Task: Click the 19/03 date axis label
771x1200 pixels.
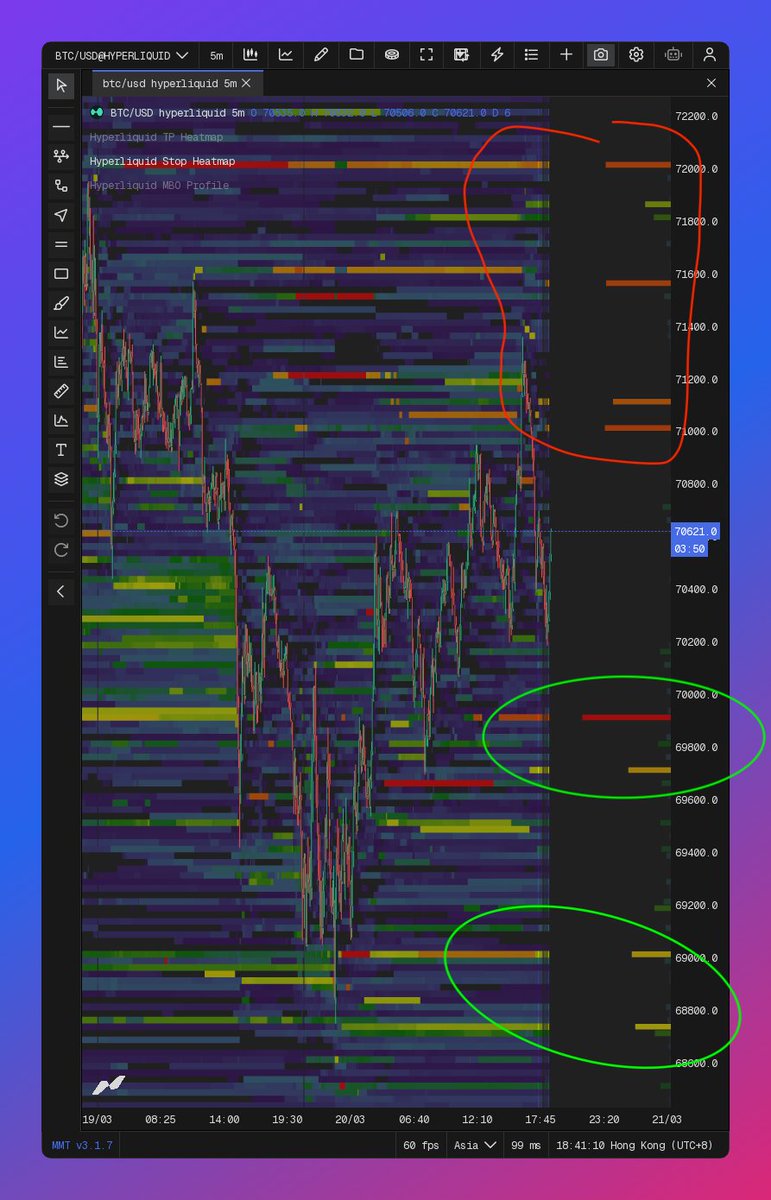Action: point(97,1120)
